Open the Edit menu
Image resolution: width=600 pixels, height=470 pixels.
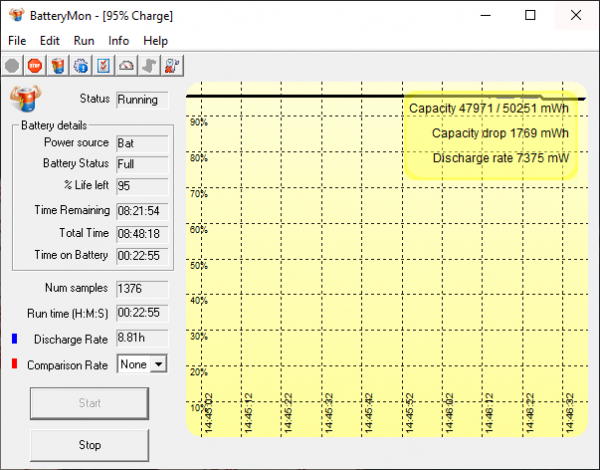[x=50, y=41]
